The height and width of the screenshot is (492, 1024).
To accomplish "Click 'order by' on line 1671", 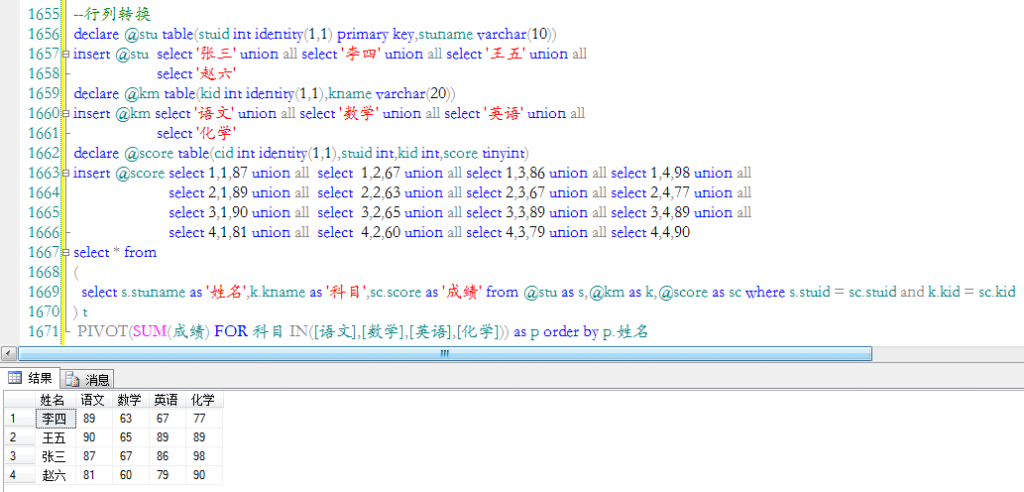I will 571,332.
